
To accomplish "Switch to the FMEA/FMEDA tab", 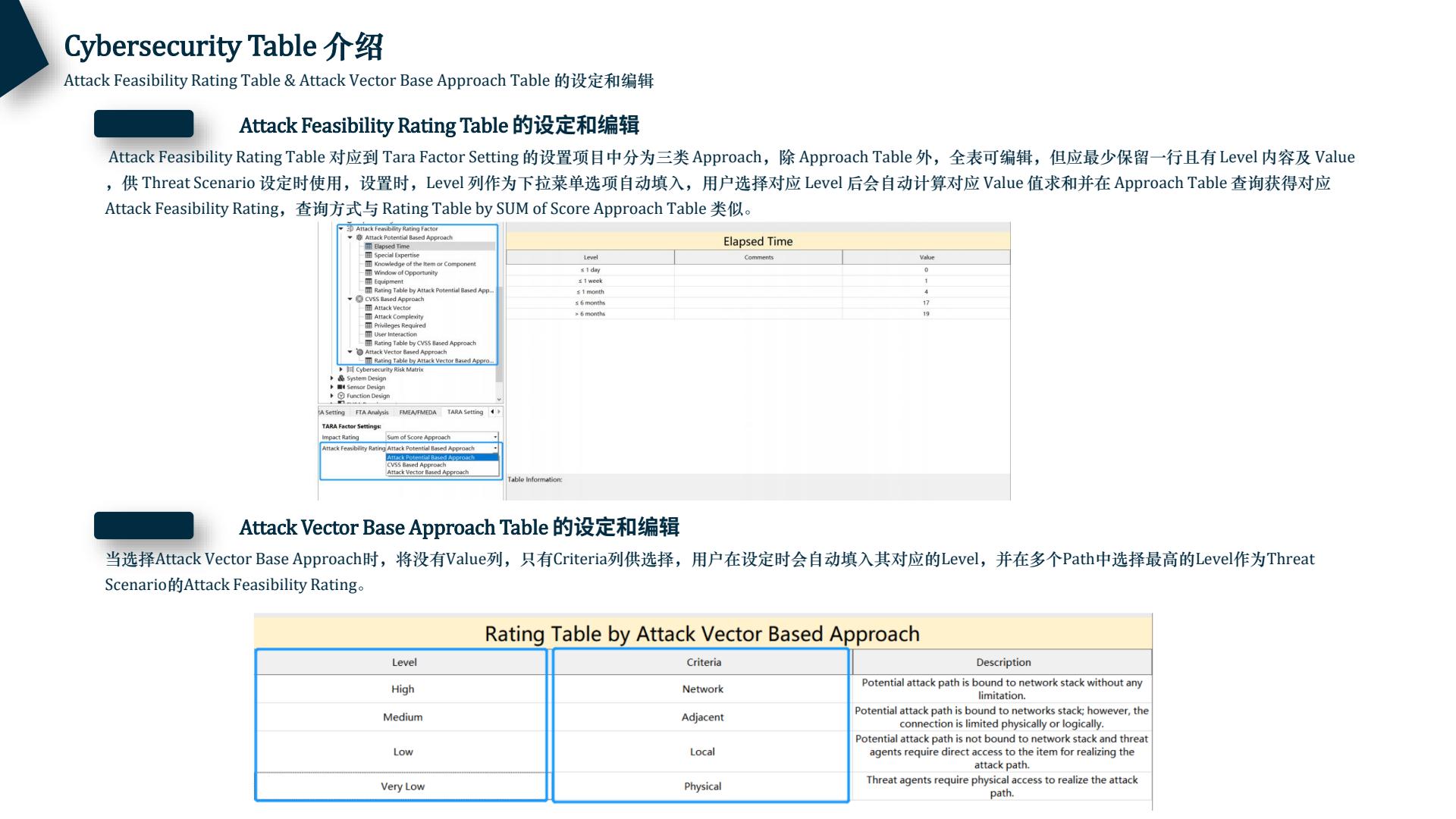I will (419, 413).
